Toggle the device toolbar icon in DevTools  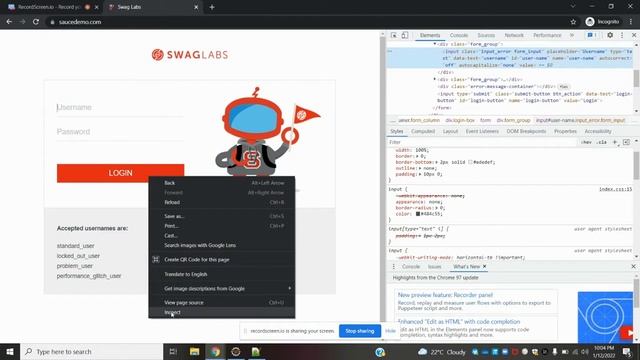click(404, 36)
